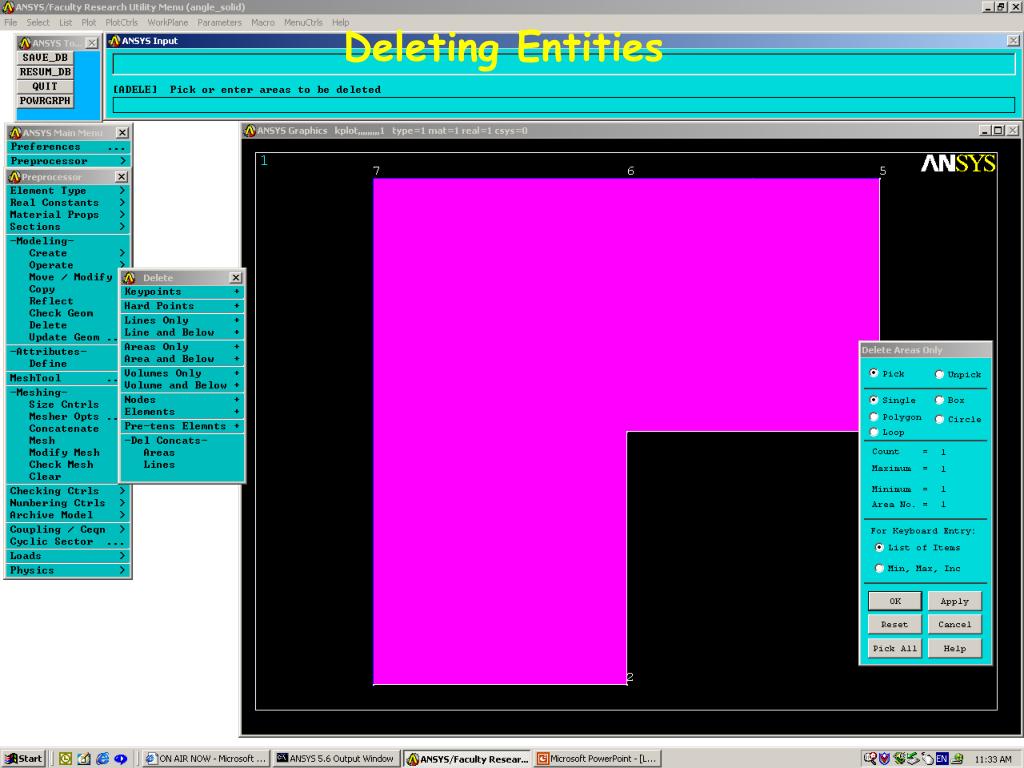Select the Single picking mode
The width and height of the screenshot is (1024, 768).
tap(874, 400)
